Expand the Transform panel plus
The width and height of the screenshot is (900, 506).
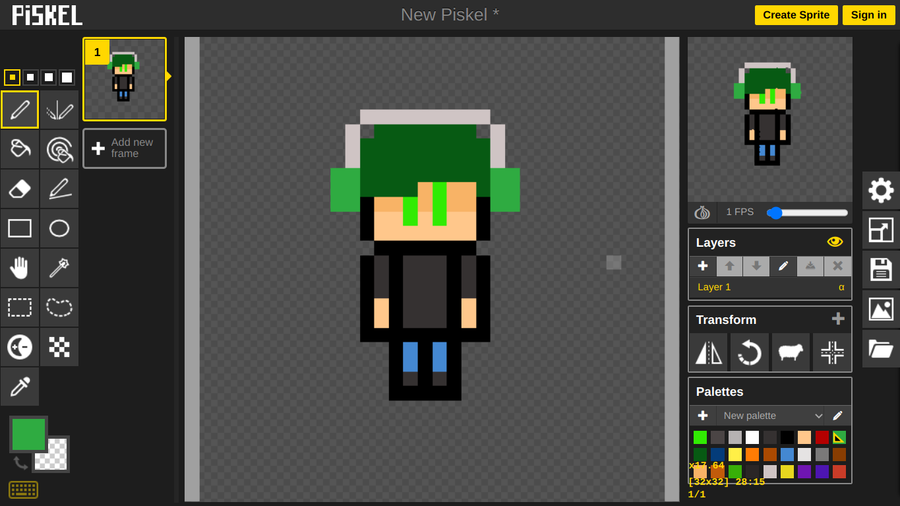[x=838, y=319]
